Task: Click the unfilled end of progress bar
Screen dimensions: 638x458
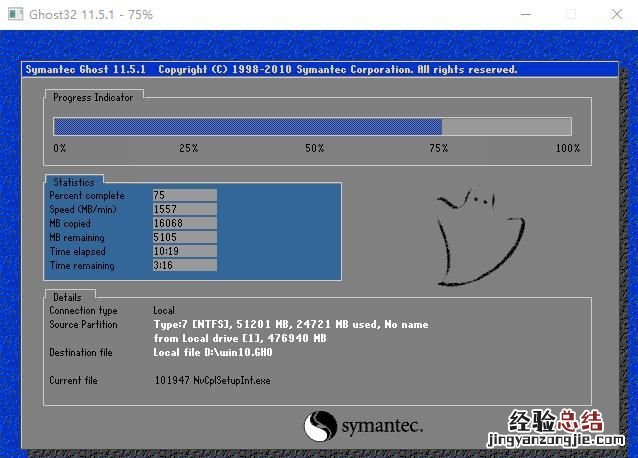Action: coord(506,126)
